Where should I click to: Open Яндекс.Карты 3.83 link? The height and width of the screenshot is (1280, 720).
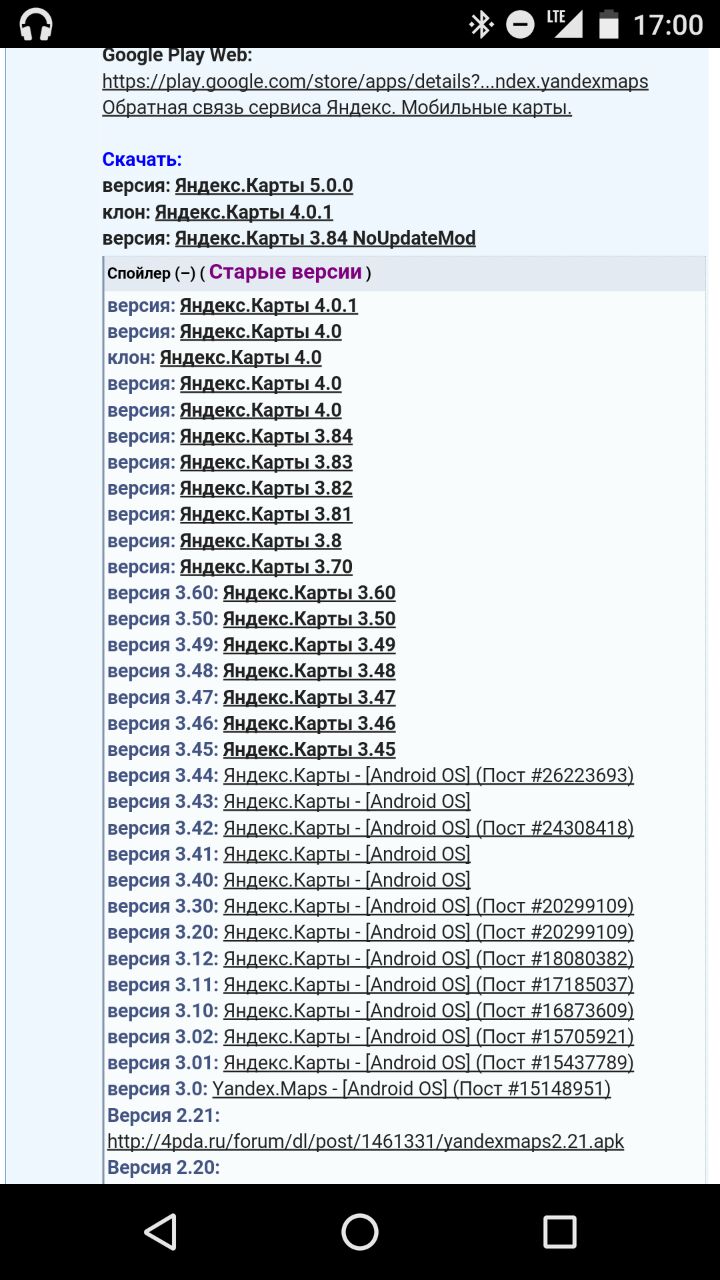pyautogui.click(x=266, y=462)
